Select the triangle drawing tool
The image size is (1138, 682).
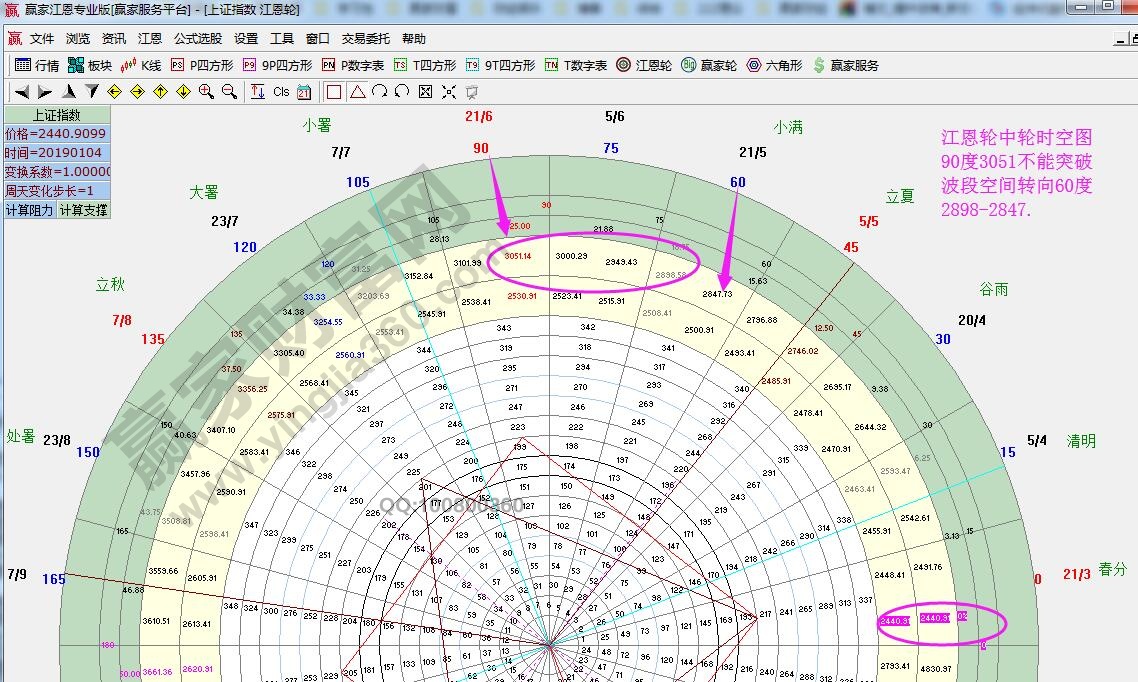[x=357, y=91]
